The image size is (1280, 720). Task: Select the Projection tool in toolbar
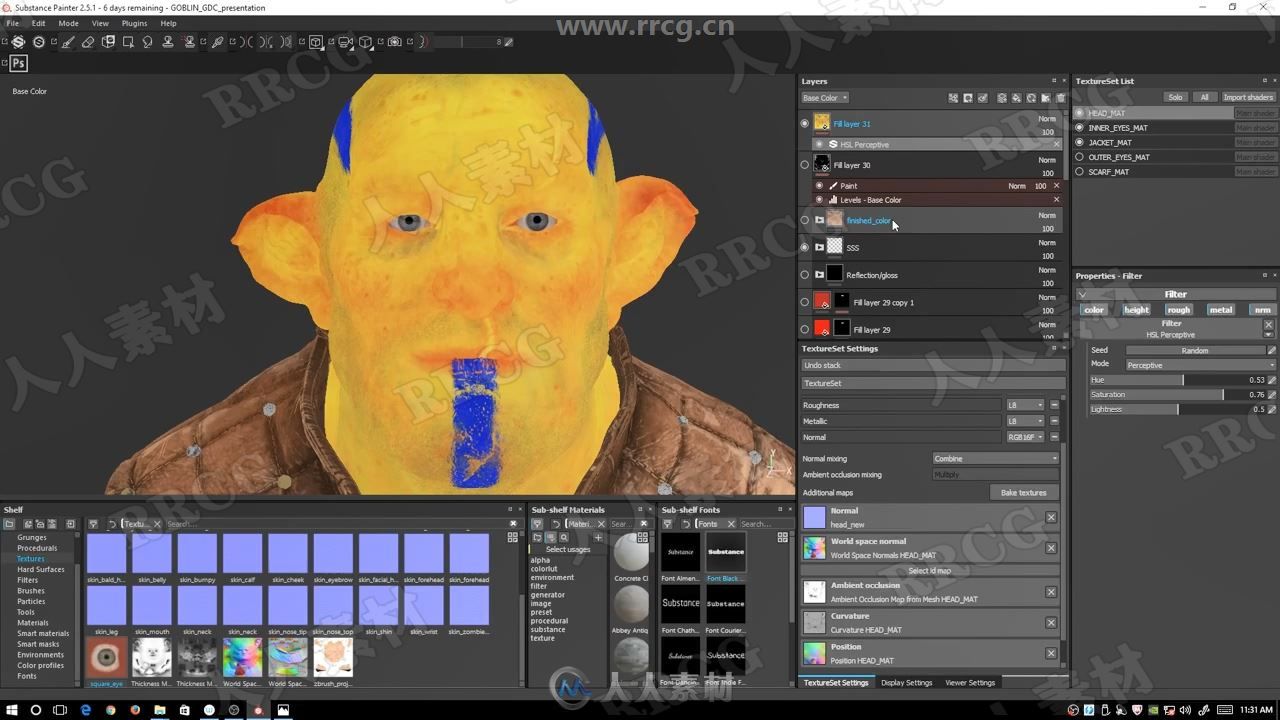point(108,42)
